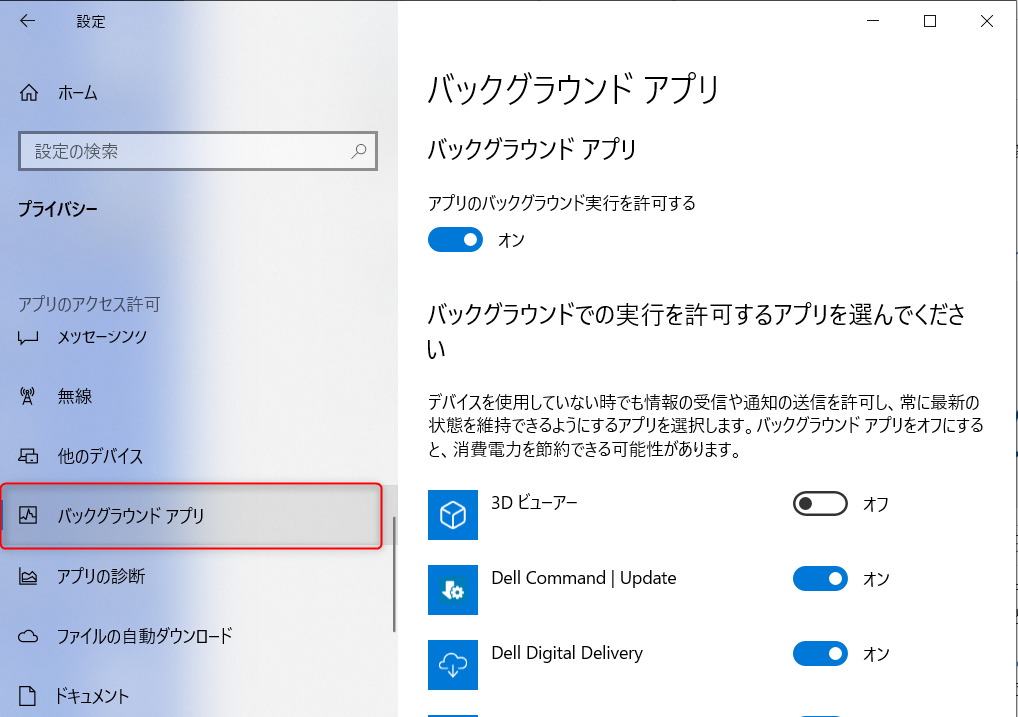This screenshot has width=1018, height=717.
Task: Click the メッセージング messaging icon
Action: pos(28,337)
